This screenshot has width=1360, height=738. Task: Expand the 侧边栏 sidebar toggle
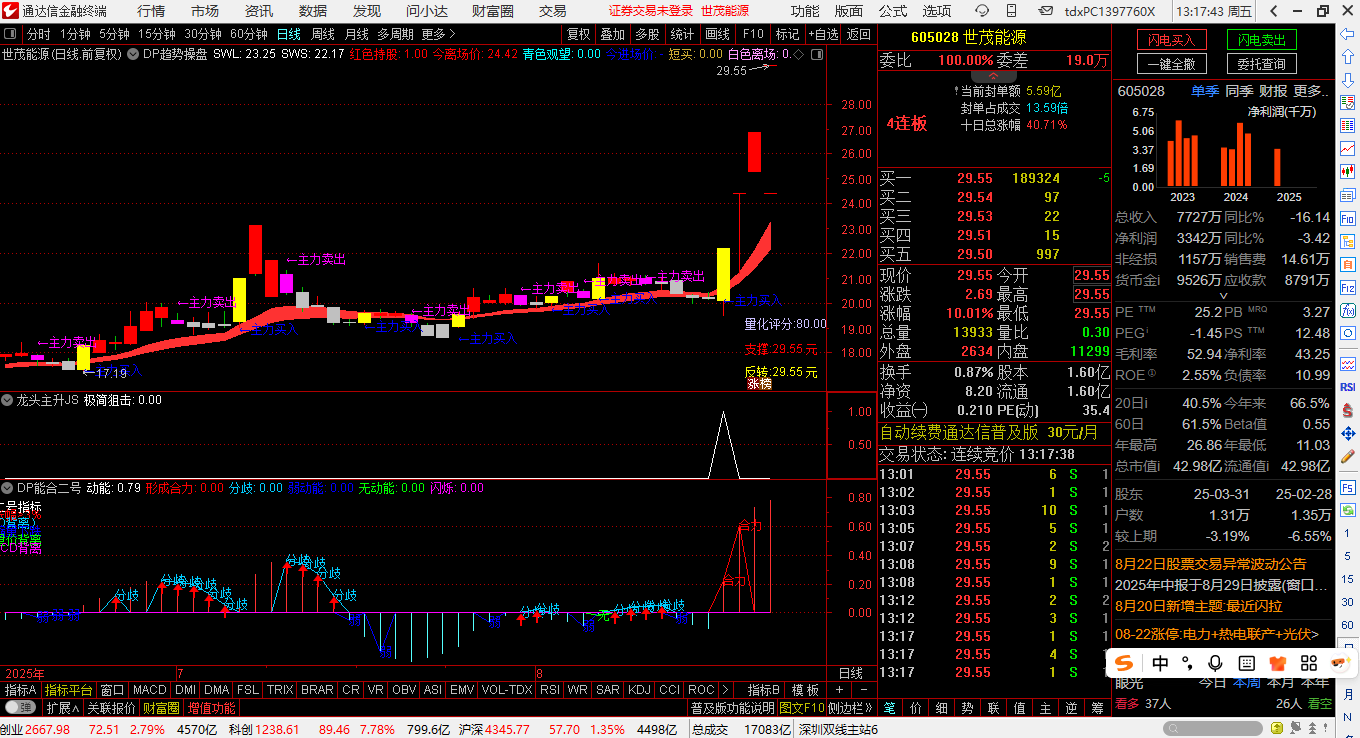pos(852,708)
